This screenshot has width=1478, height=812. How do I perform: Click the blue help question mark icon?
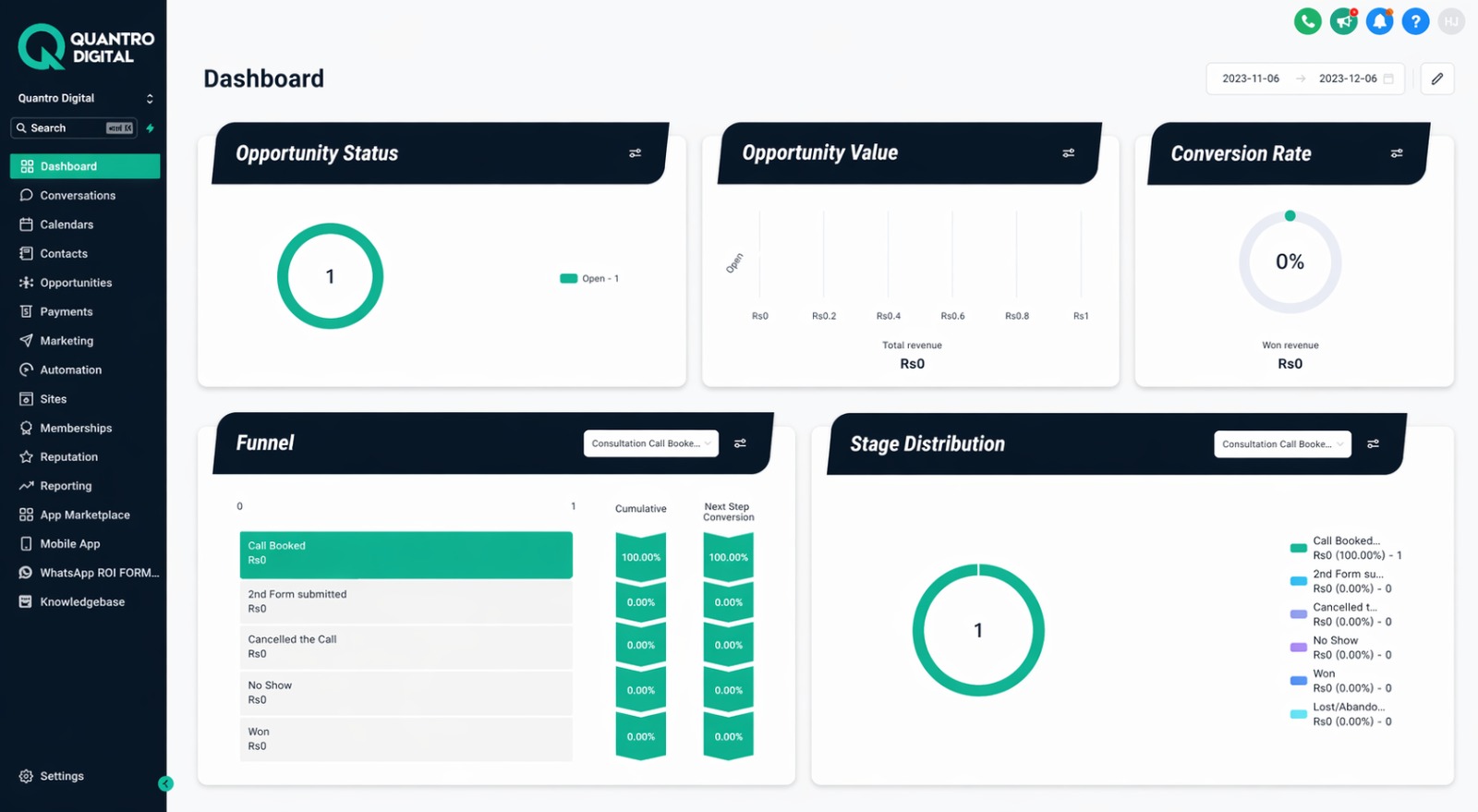(x=1415, y=21)
